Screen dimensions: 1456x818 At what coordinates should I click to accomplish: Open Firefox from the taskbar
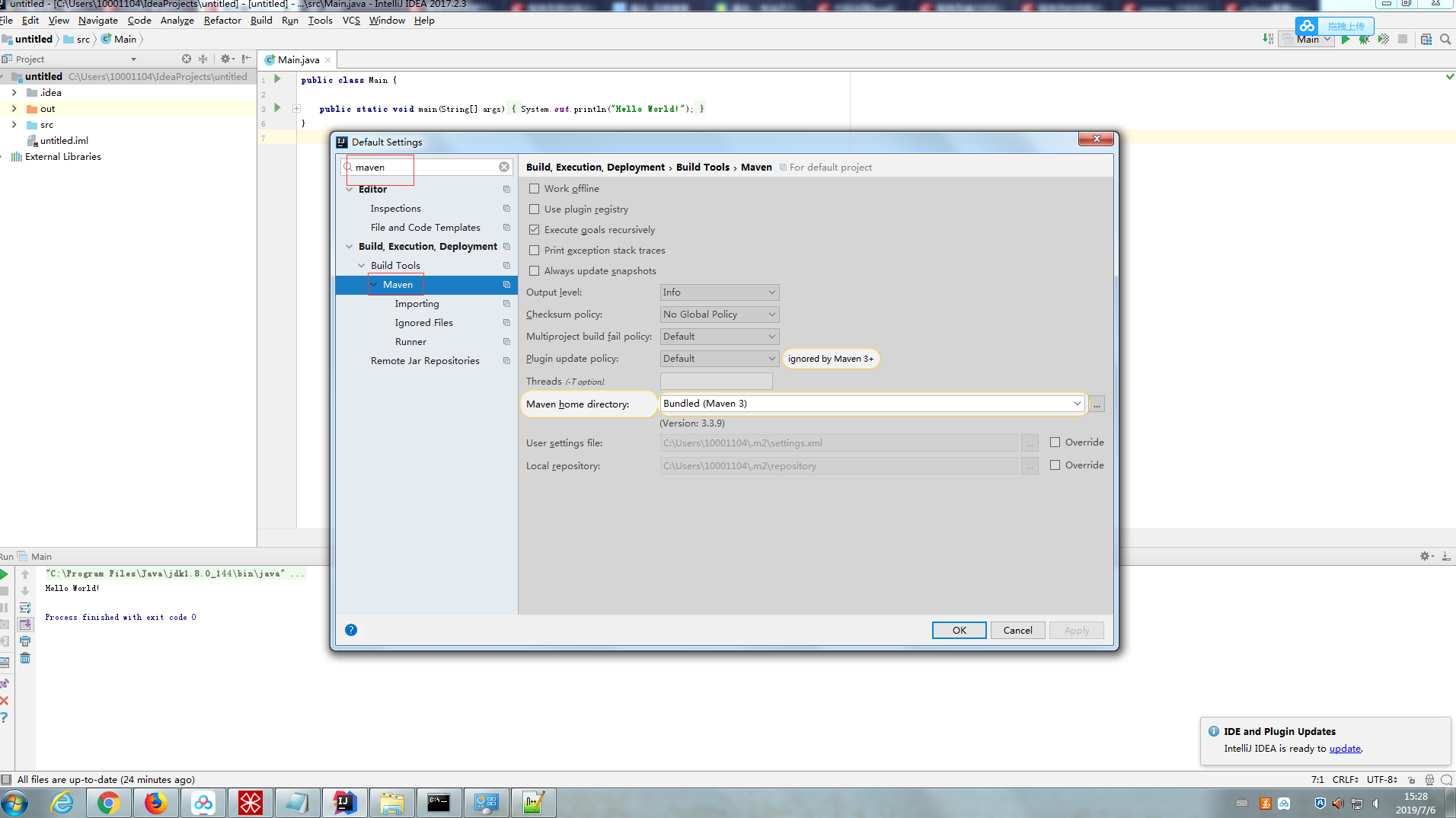[x=156, y=802]
